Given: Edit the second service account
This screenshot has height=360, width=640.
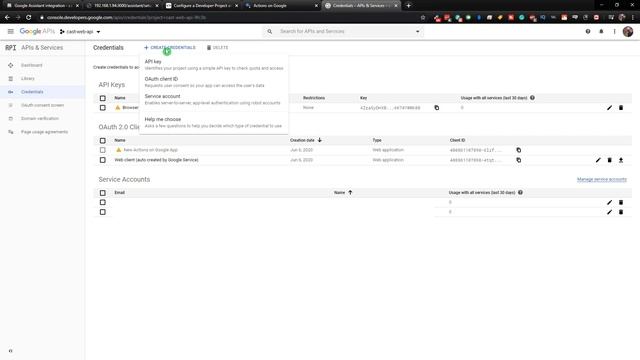Looking at the screenshot, I should click(x=609, y=212).
